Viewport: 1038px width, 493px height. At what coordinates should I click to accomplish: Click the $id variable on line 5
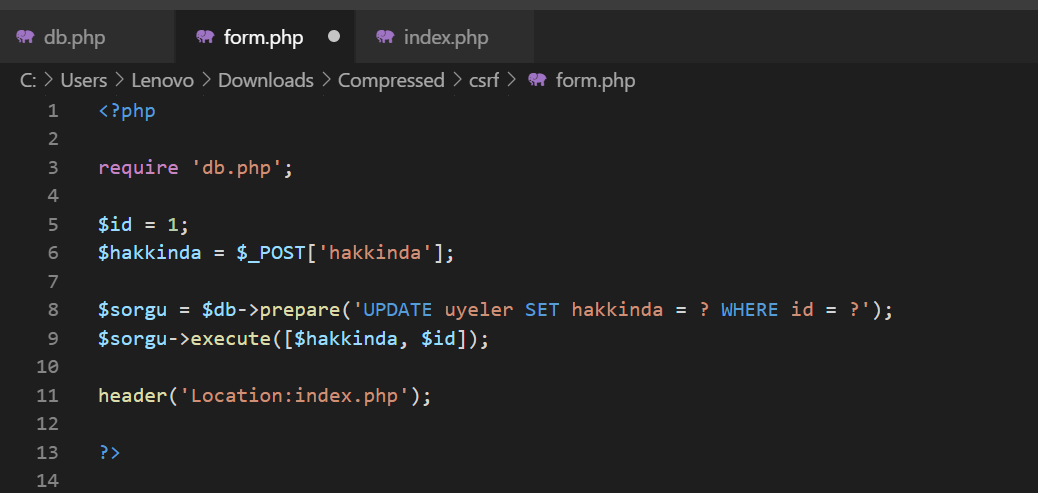click(116, 225)
